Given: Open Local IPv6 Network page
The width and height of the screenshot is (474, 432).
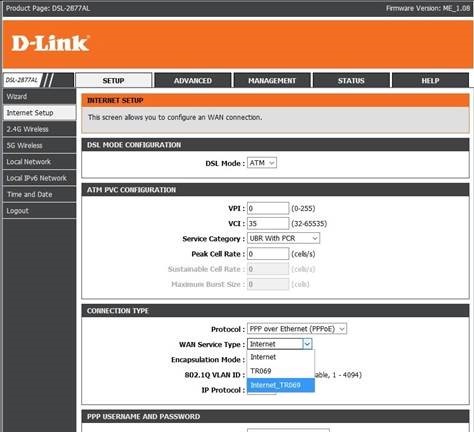Looking at the screenshot, I should coord(39,178).
